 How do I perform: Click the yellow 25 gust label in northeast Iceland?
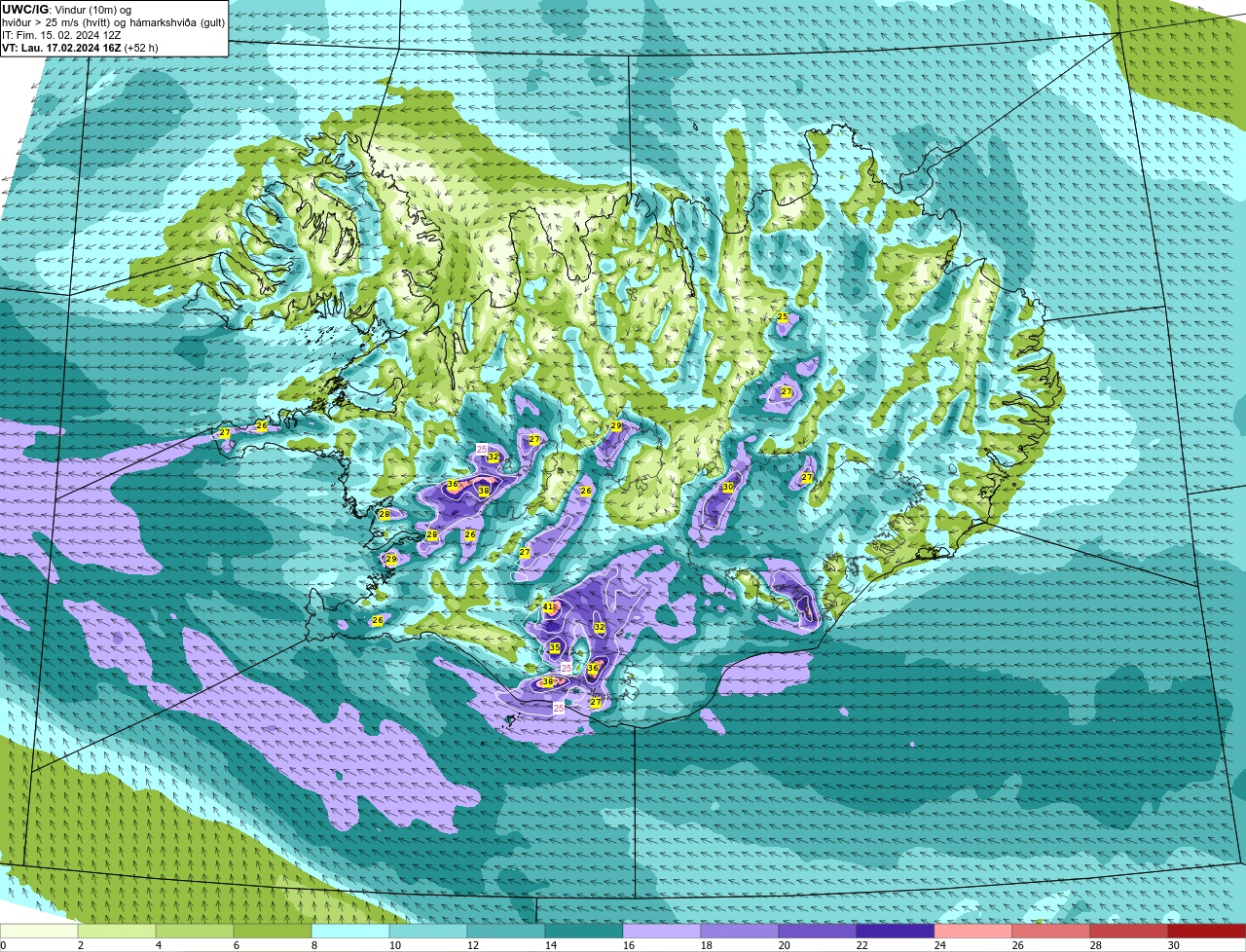[782, 317]
